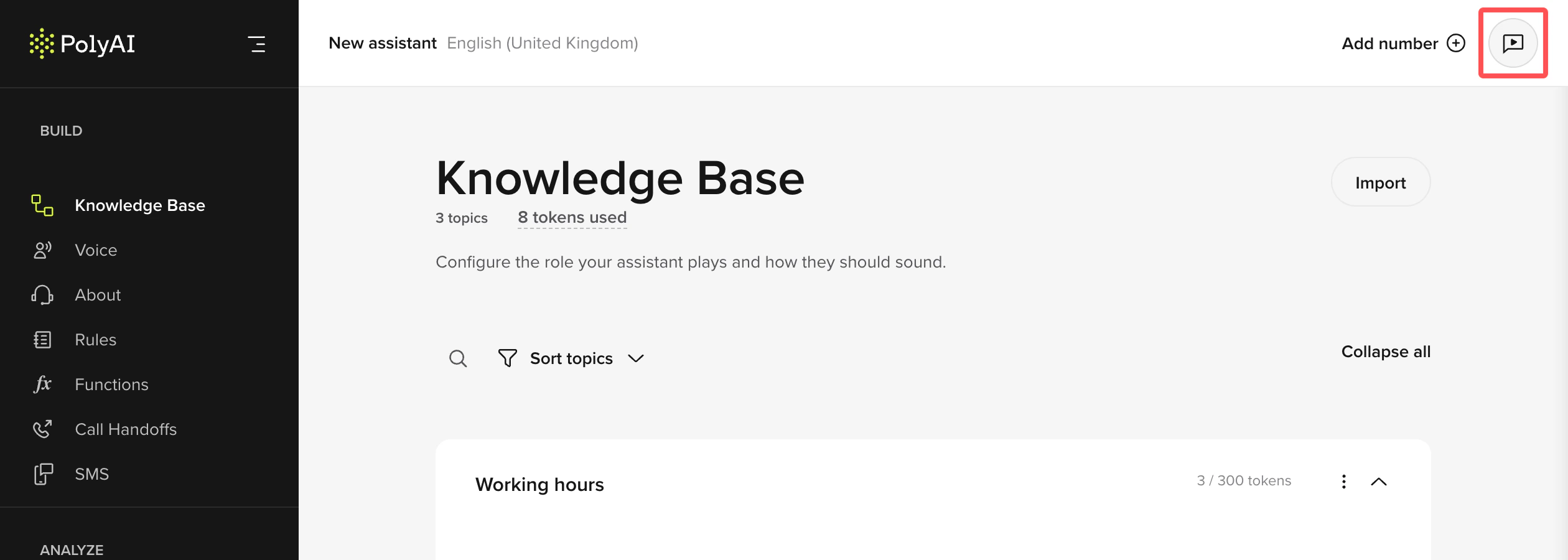Click the Call Handoffs phone icon
This screenshot has width=1568, height=560.
(42, 429)
